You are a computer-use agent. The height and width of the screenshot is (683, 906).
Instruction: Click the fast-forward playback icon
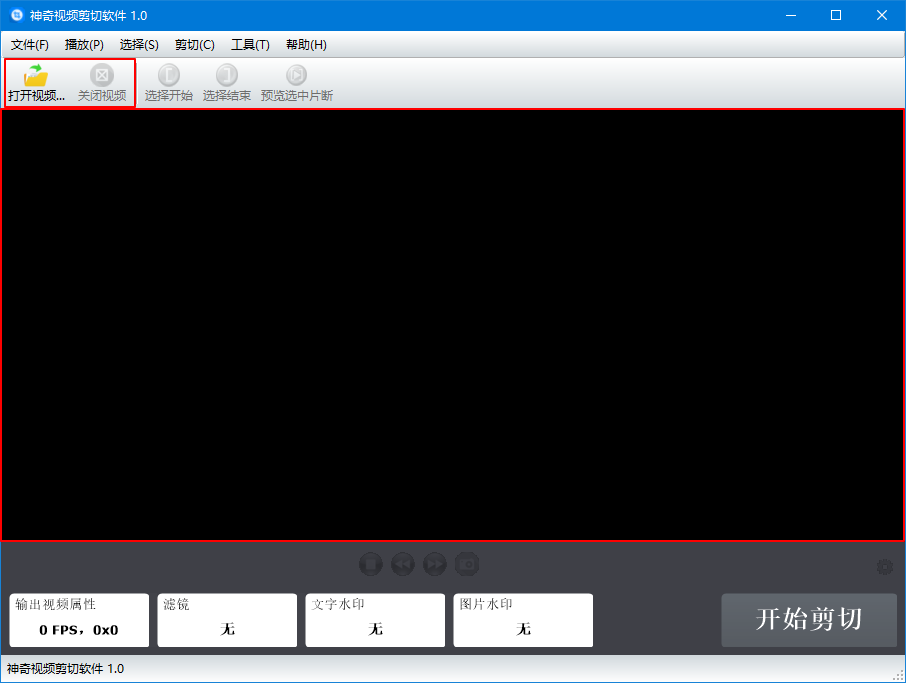(x=434, y=563)
